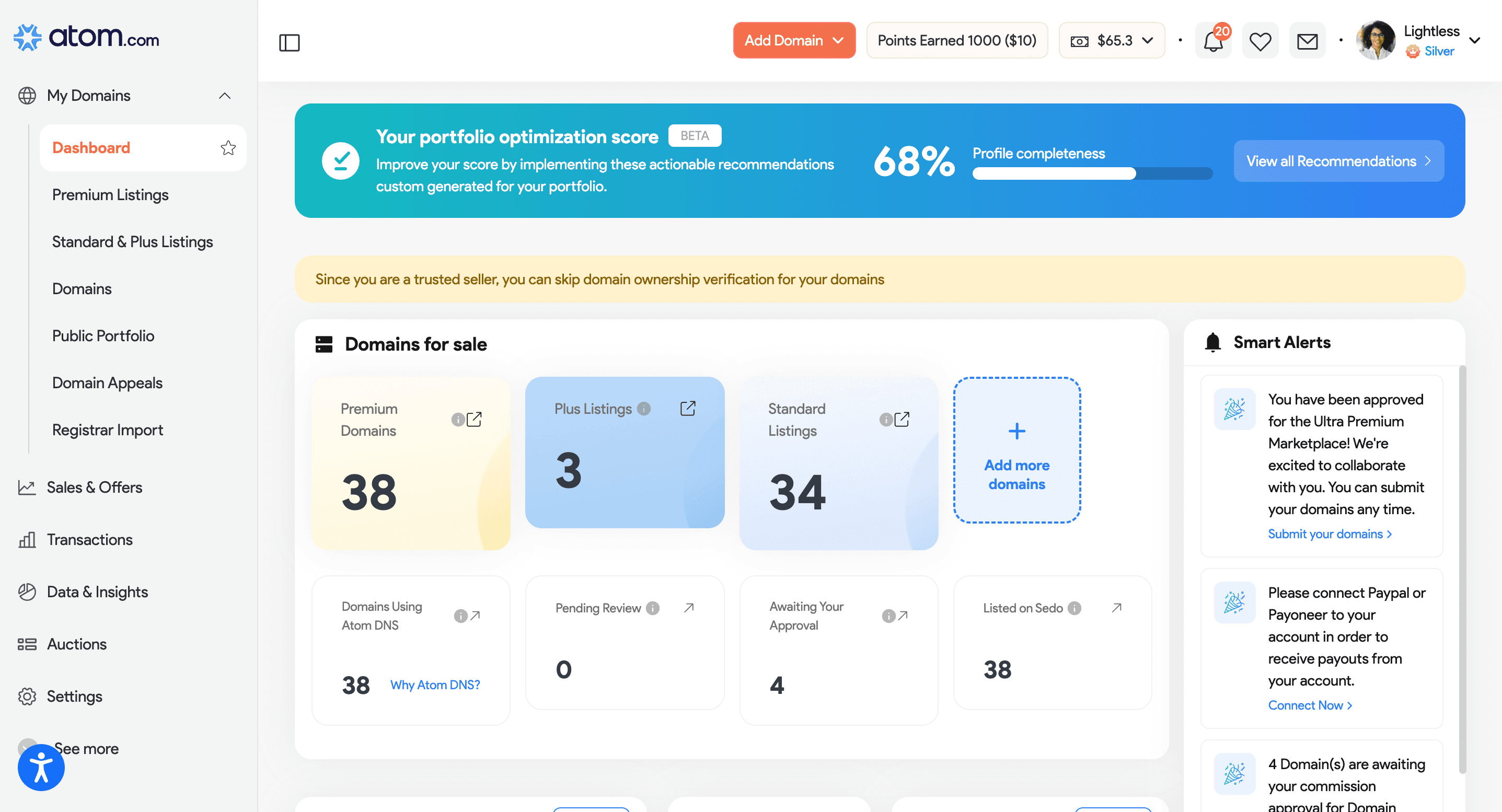
Task: Go to Registrar Import
Action: 107,430
